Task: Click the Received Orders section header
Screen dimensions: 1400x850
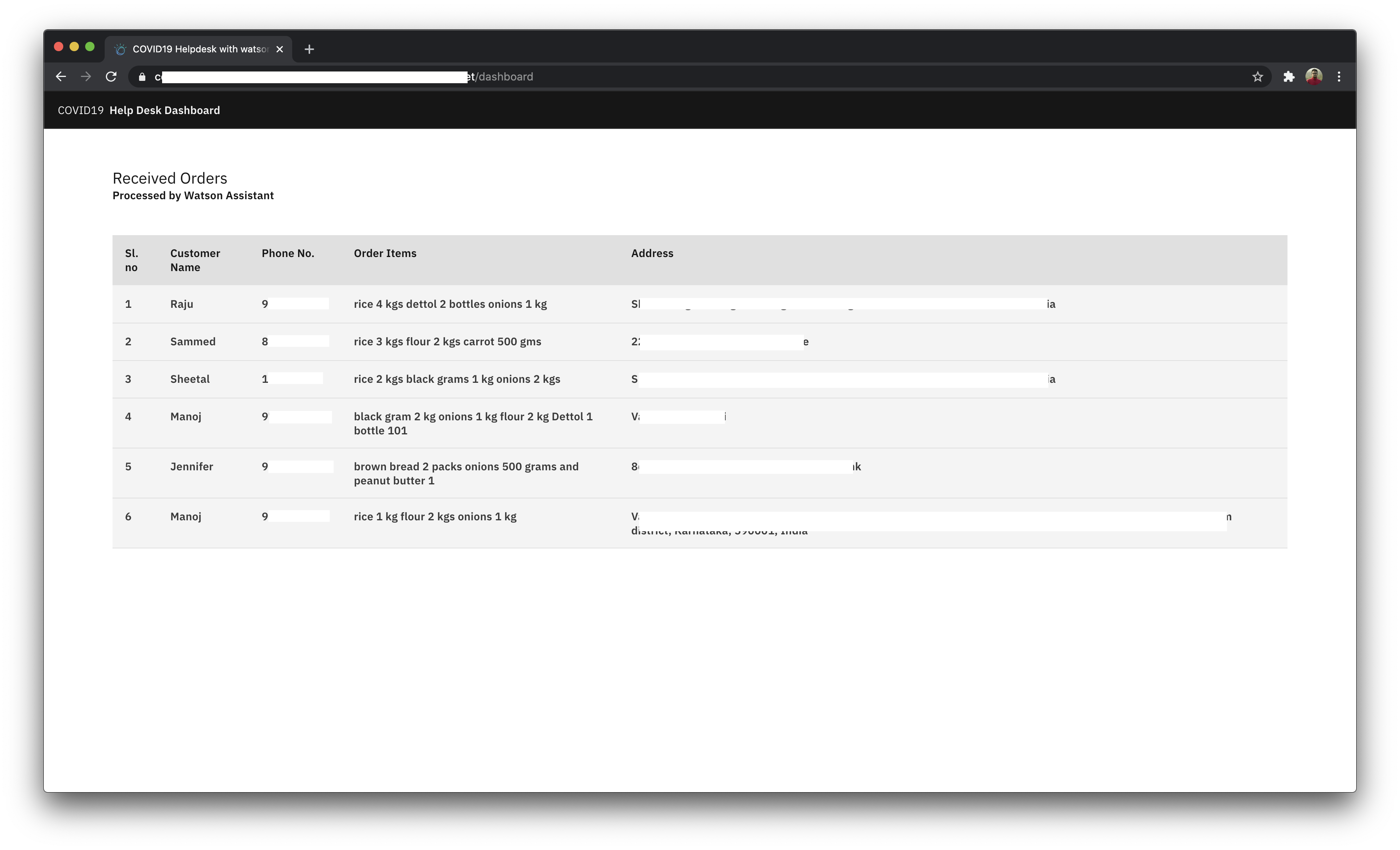Action: pyautogui.click(x=169, y=178)
